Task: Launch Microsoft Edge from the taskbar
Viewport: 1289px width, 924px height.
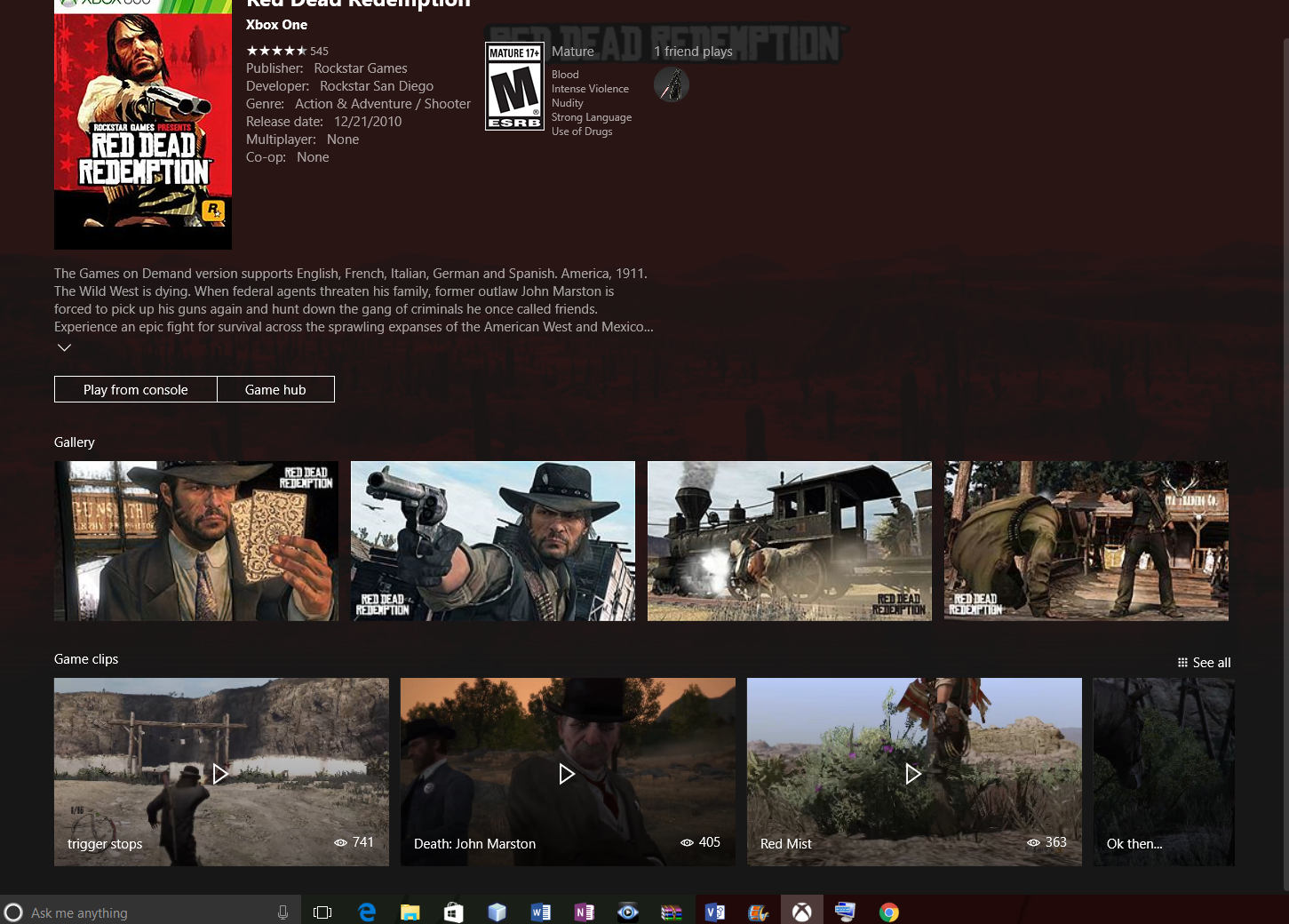Action: [x=367, y=912]
